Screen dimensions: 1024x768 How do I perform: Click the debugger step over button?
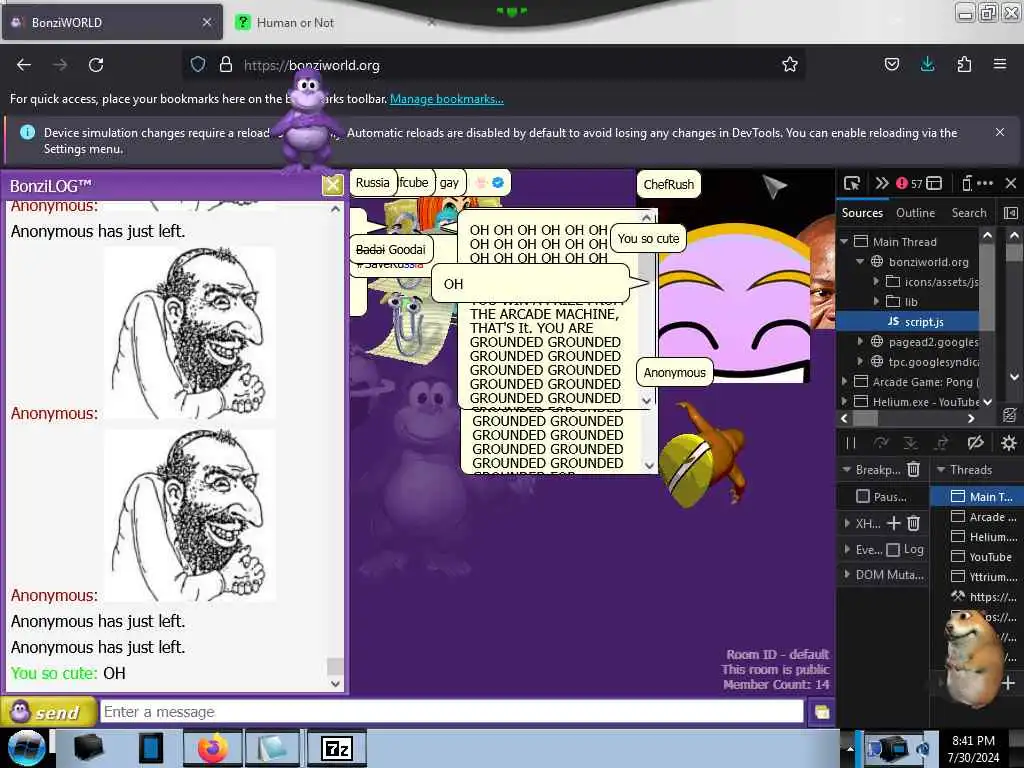pos(880,443)
